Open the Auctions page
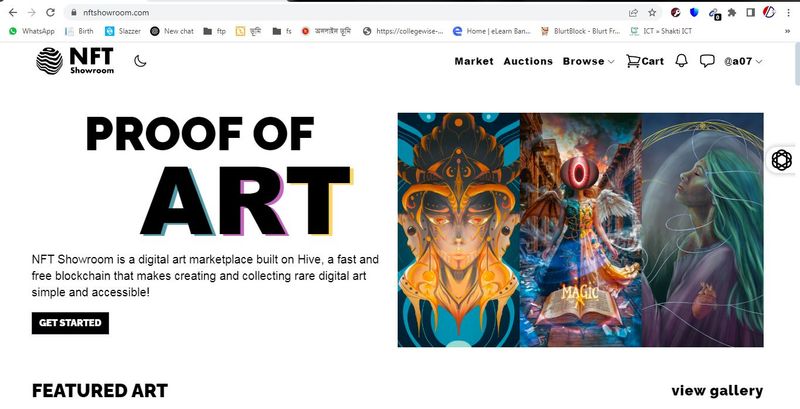 coord(528,61)
